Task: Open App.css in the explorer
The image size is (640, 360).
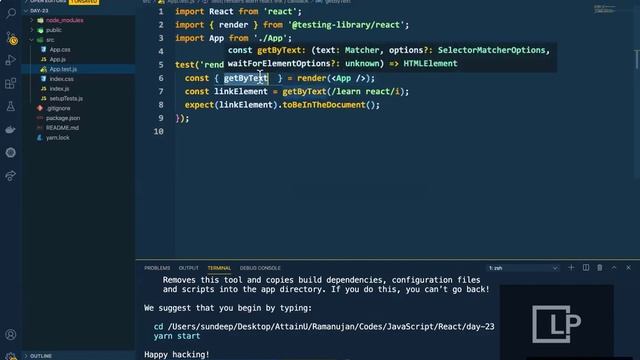Action: (x=60, y=49)
